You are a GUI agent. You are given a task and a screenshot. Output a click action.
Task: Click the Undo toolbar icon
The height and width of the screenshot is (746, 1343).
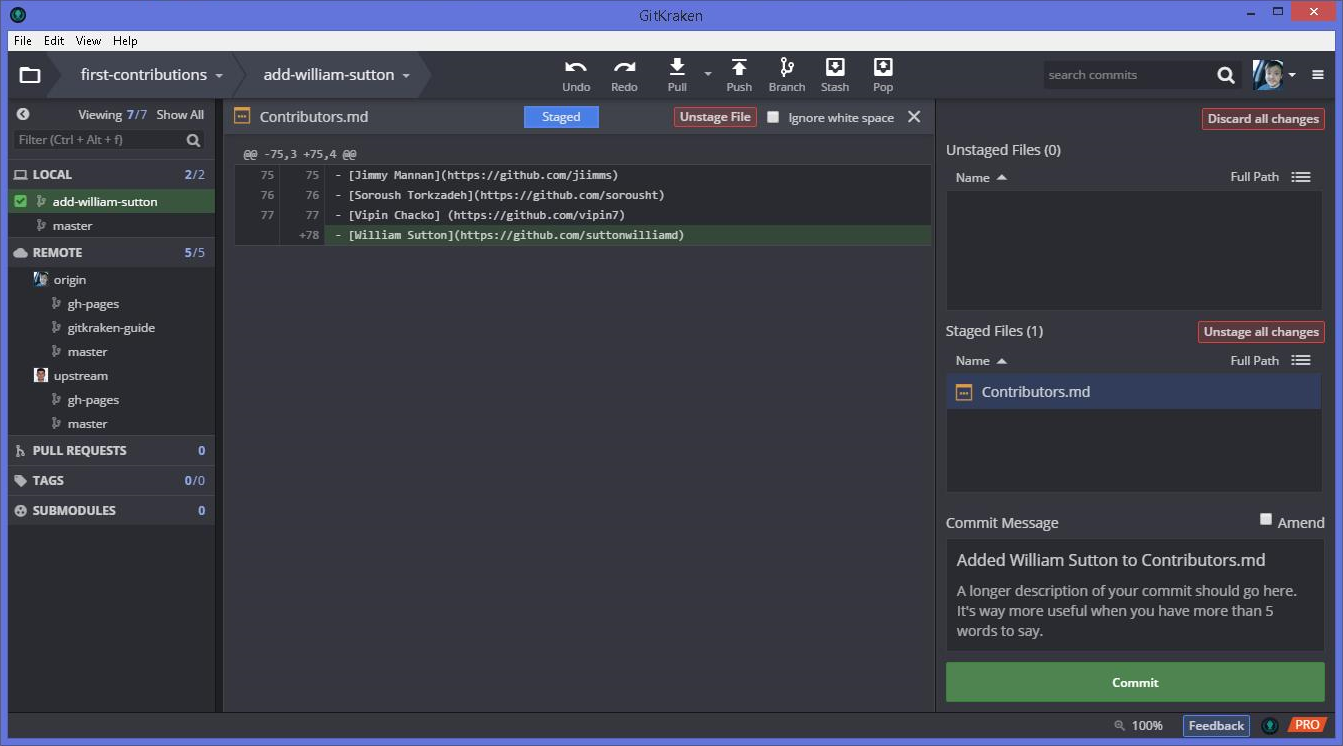[x=576, y=67]
